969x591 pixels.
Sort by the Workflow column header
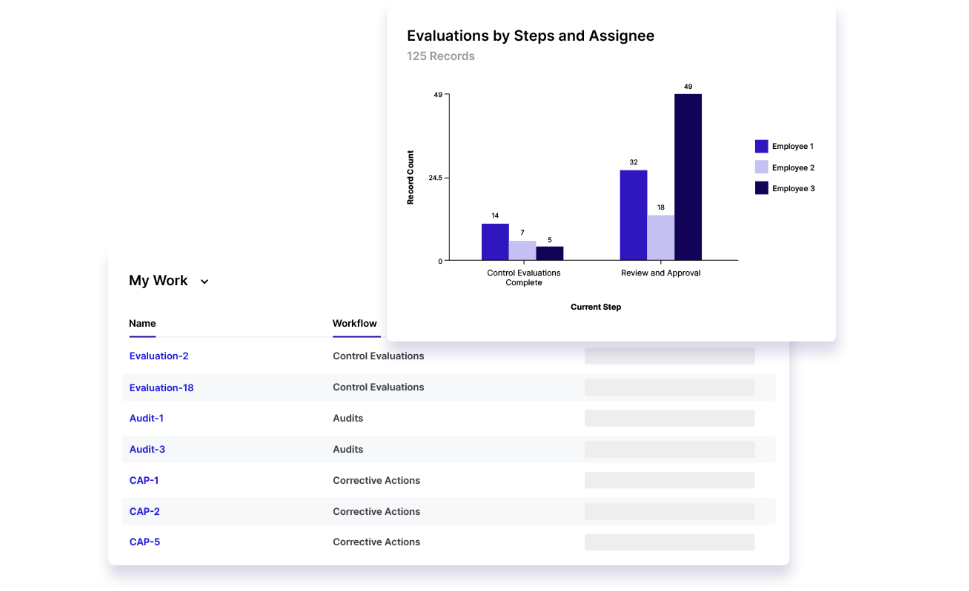point(355,323)
